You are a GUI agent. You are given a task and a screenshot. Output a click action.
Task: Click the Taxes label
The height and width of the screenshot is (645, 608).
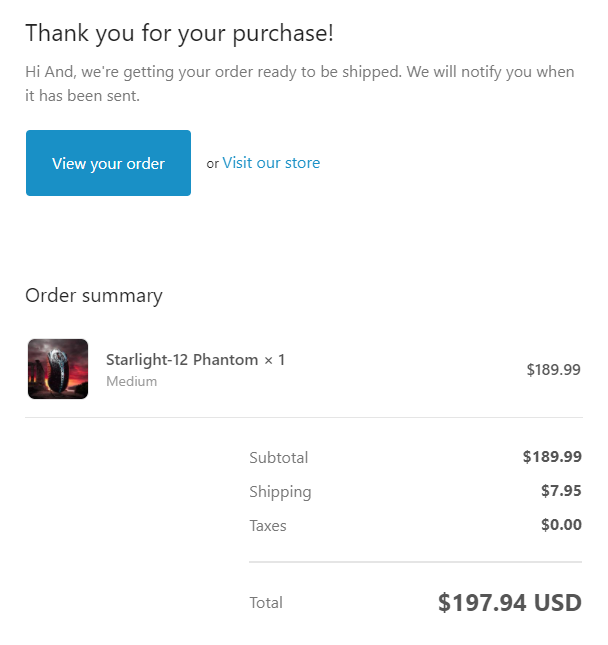(x=267, y=526)
